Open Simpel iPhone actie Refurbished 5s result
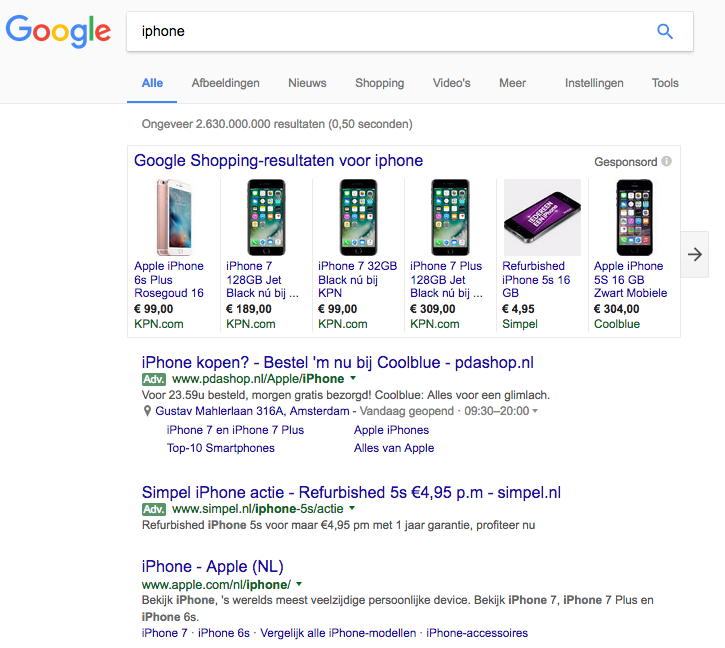Viewport: 725px width, 648px height. pyautogui.click(x=351, y=493)
